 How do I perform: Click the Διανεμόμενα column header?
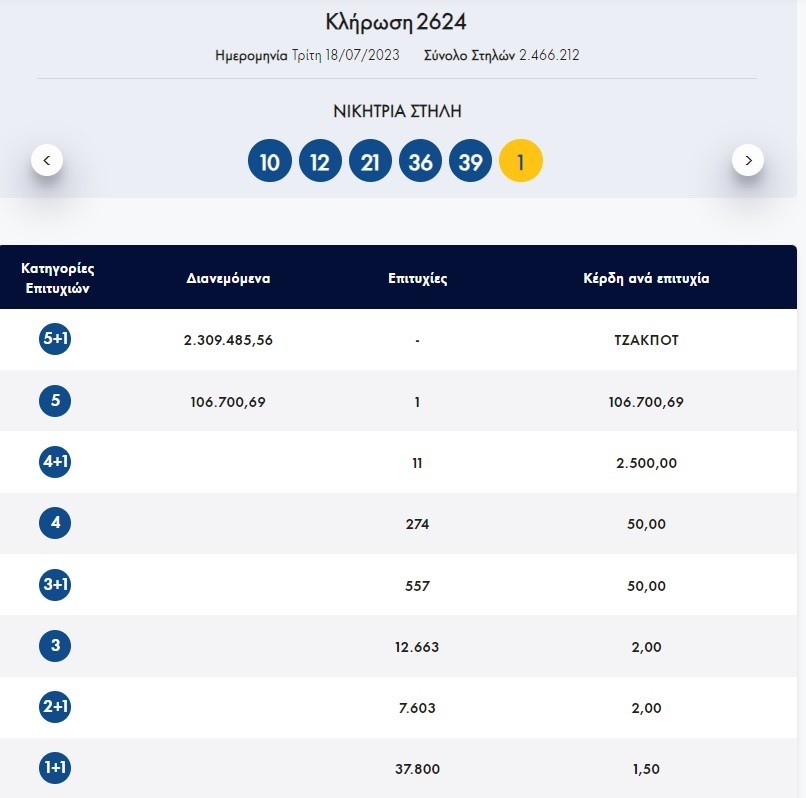click(228, 279)
